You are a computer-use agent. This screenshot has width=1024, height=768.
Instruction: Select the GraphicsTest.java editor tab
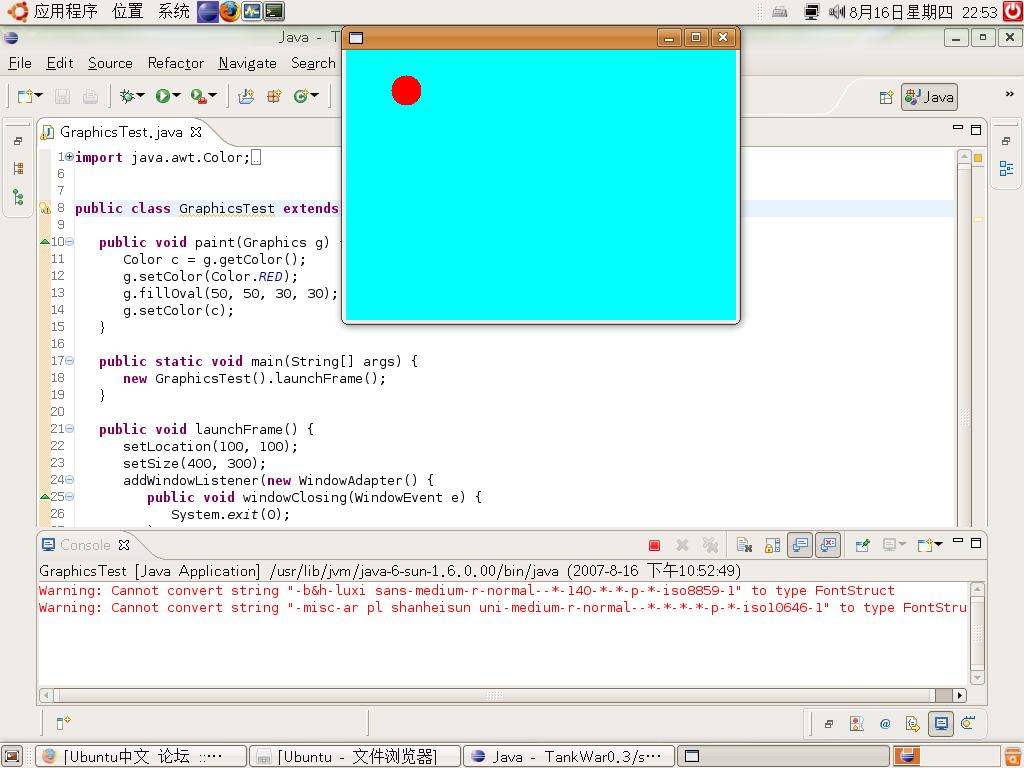121,133
